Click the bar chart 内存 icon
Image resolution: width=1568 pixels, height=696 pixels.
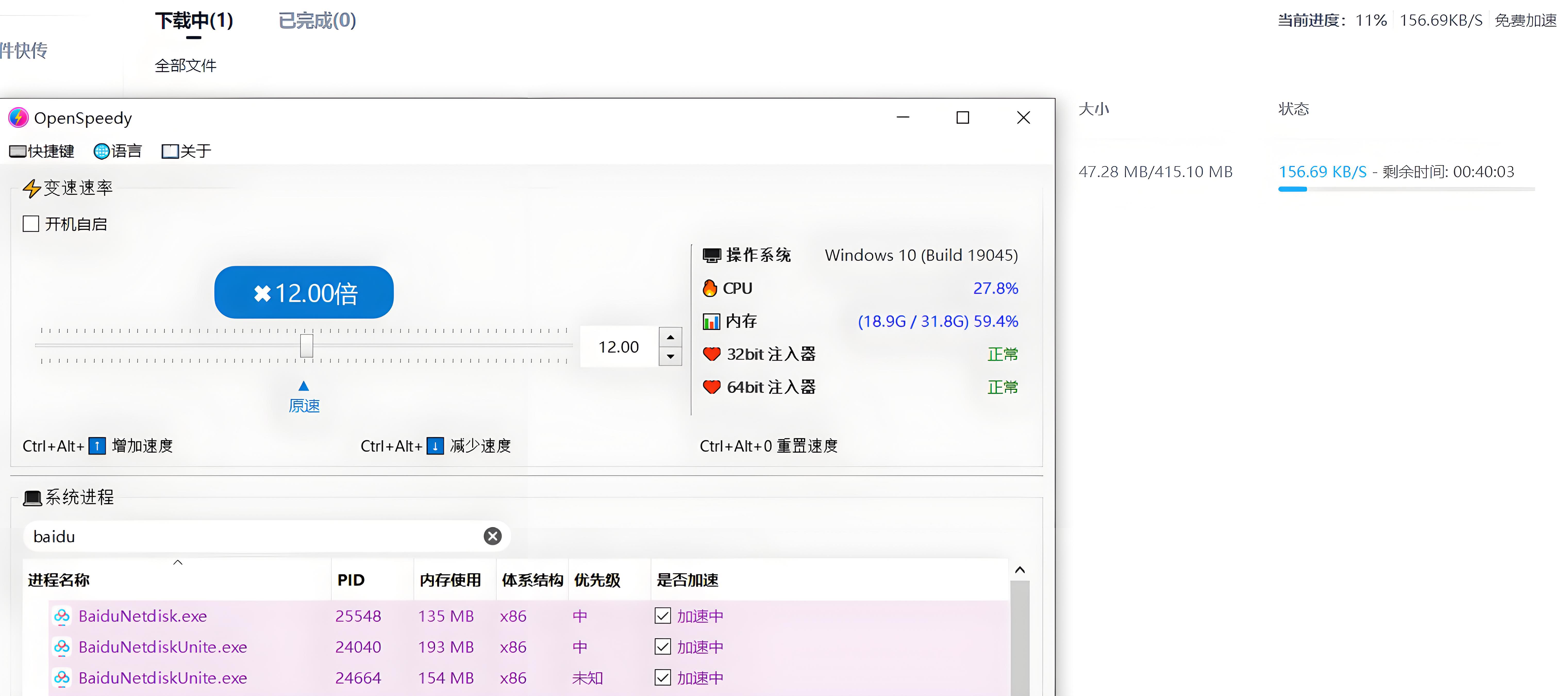(x=711, y=321)
